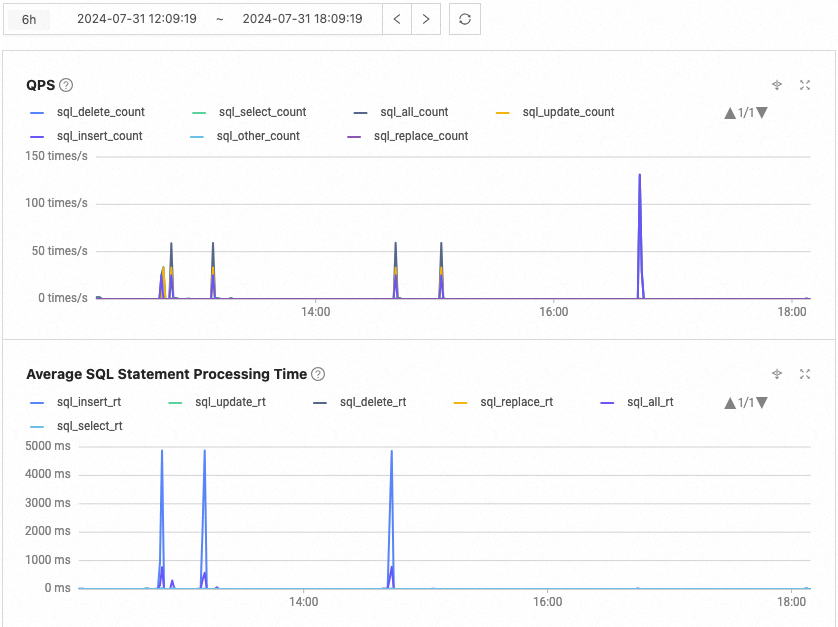Toggle sql_delete_count legend series
Viewport: 838px width, 627px height.
(88, 112)
